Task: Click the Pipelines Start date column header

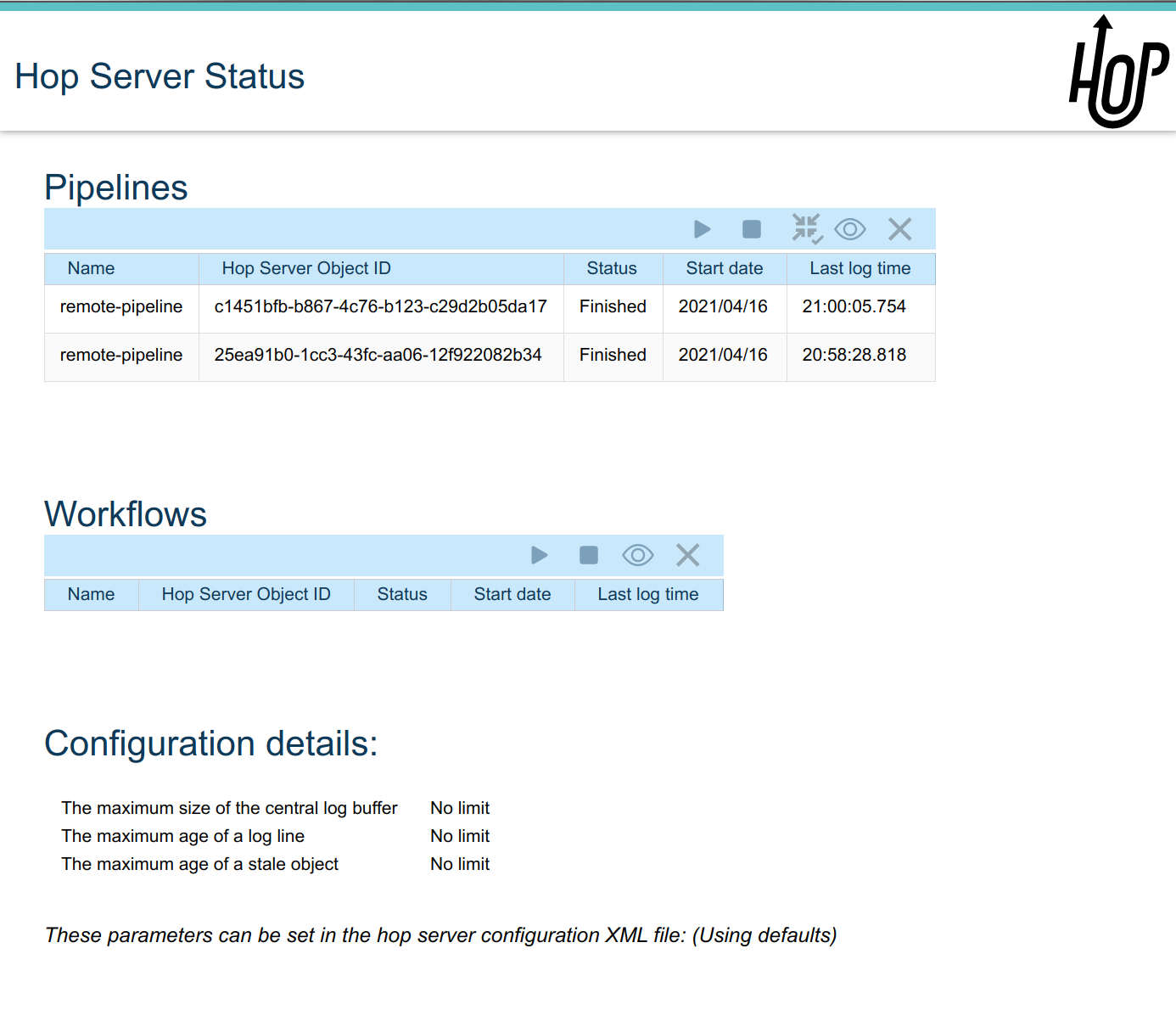Action: 724,268
